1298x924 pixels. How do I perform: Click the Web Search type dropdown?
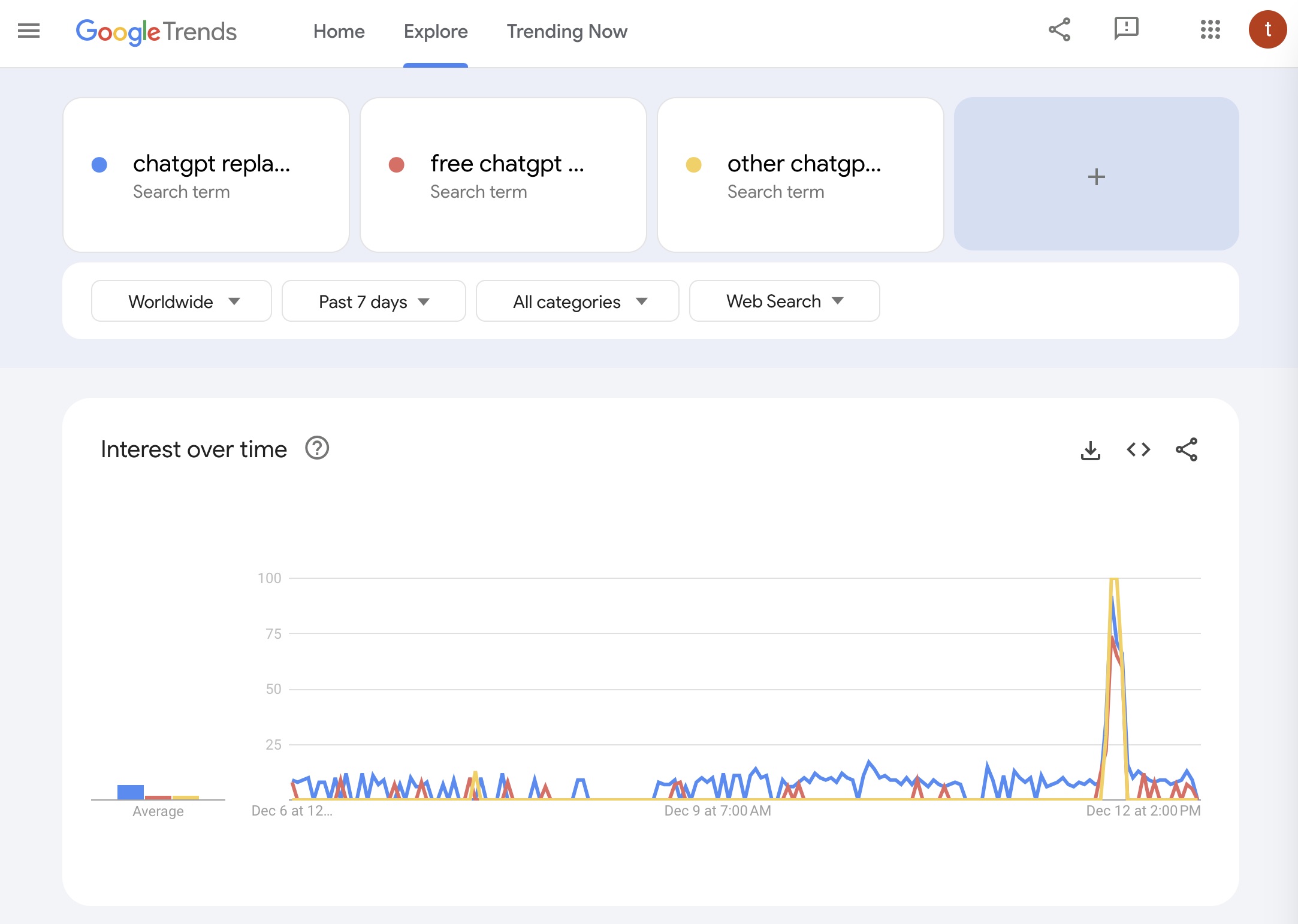click(783, 300)
